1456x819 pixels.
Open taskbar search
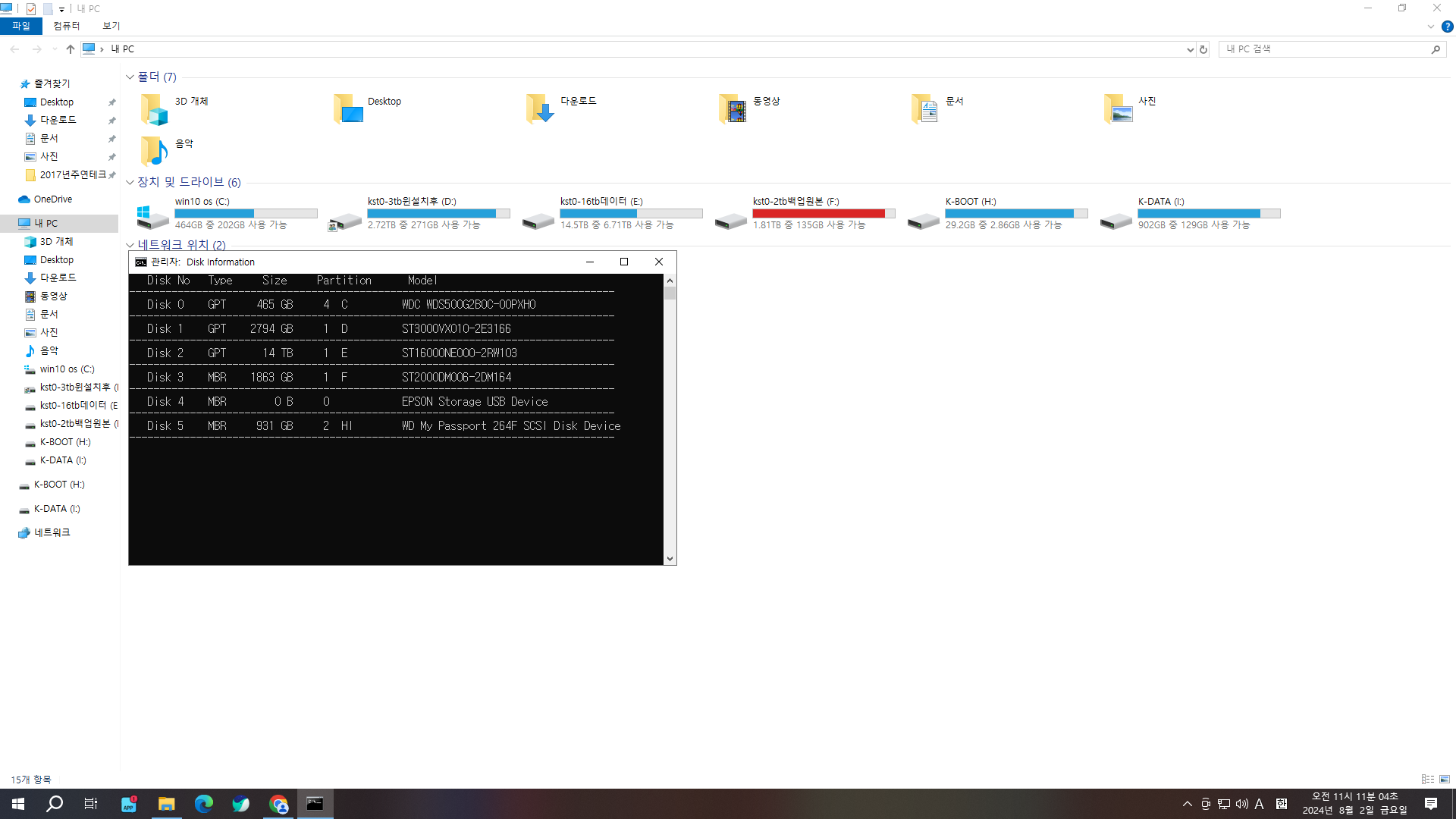tap(55, 804)
